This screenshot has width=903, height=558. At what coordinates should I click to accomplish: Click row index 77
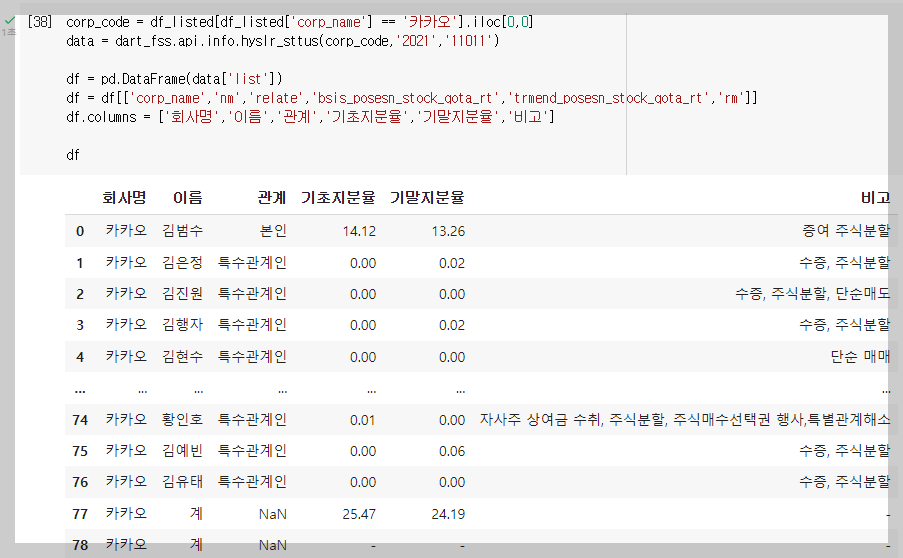pos(80,514)
